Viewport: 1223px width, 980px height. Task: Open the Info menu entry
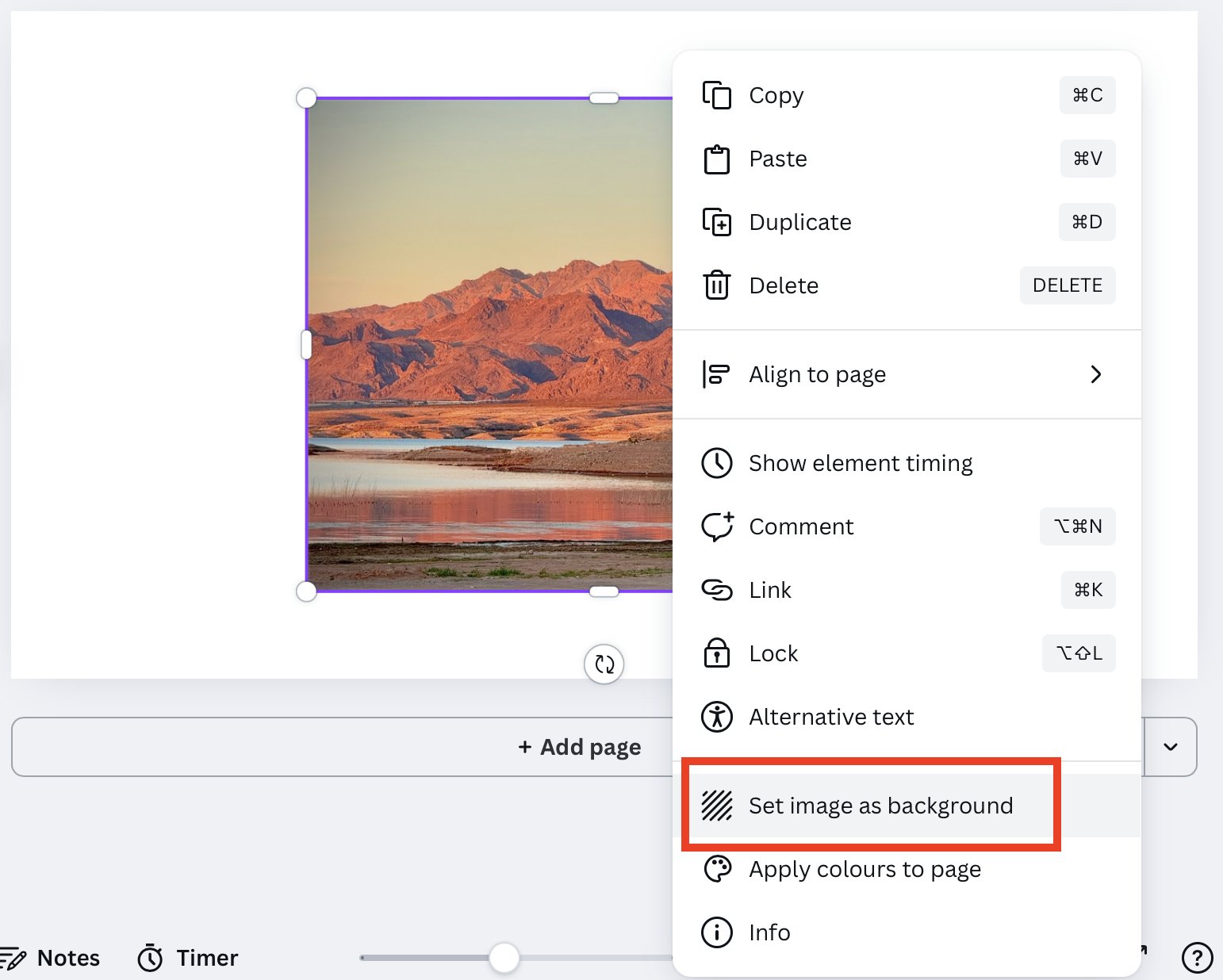tap(769, 932)
